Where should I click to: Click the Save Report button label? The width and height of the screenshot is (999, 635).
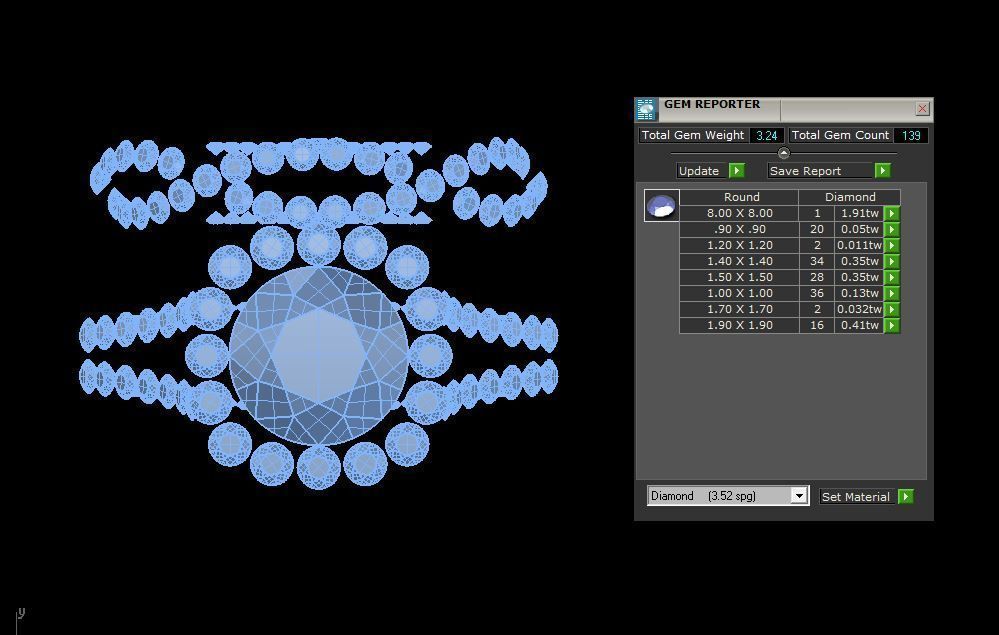tap(821, 171)
